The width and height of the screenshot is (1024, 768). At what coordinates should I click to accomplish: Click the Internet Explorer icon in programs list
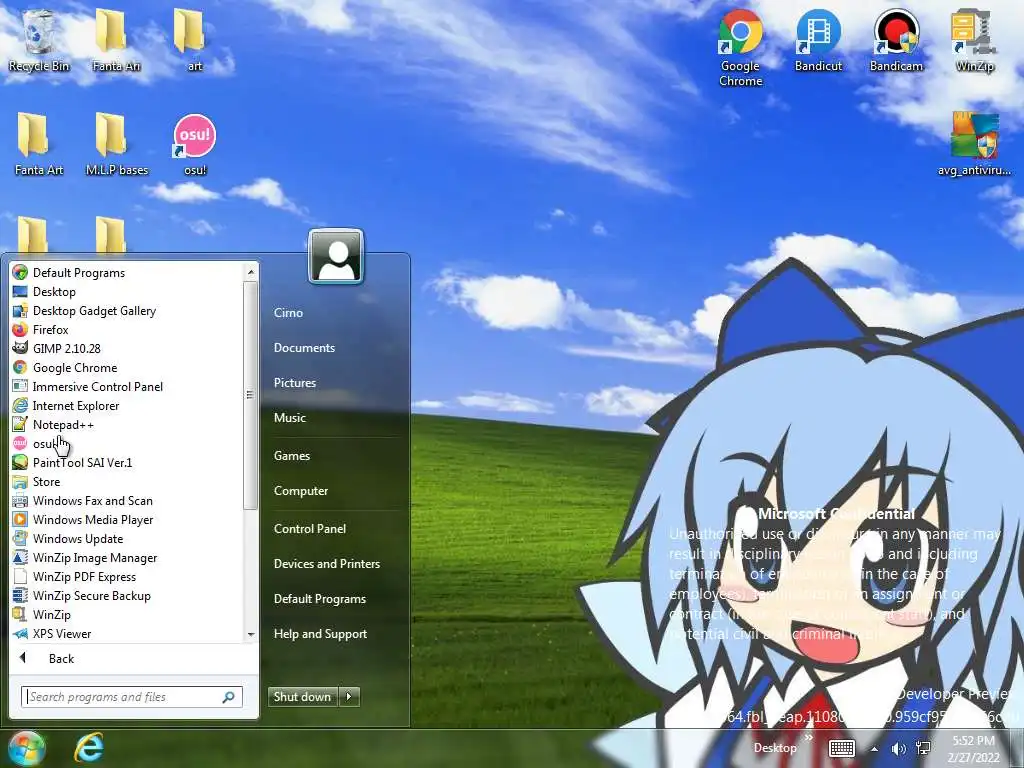coord(20,406)
